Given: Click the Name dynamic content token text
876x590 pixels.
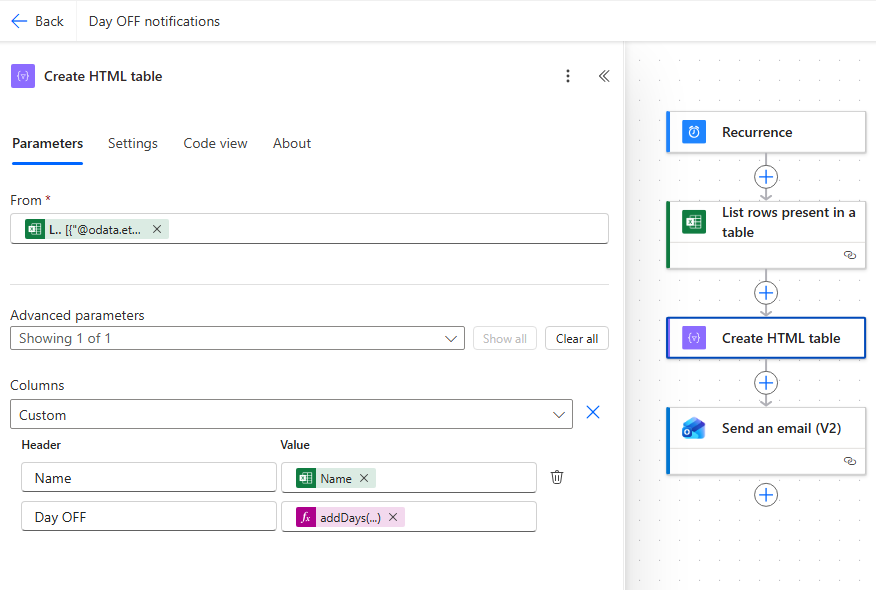Looking at the screenshot, I should pos(336,478).
